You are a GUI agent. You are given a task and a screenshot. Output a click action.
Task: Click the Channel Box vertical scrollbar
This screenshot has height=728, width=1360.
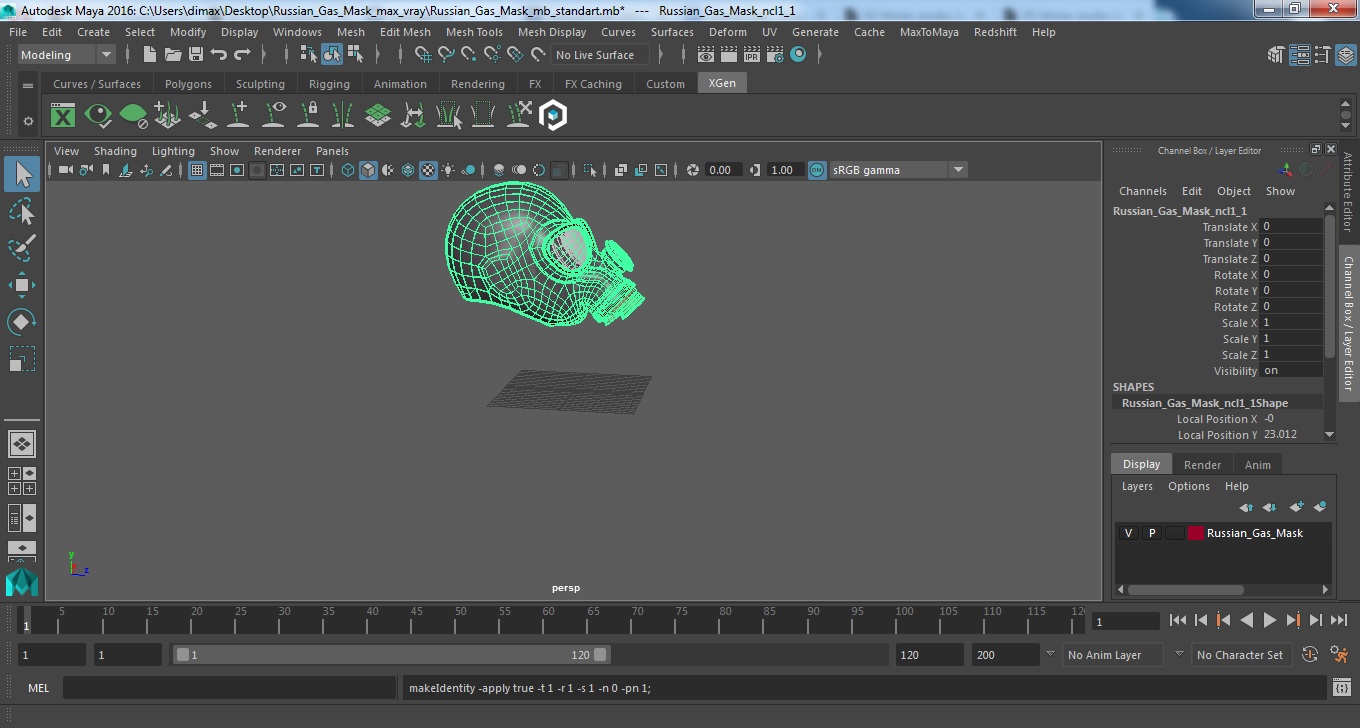tap(1329, 287)
